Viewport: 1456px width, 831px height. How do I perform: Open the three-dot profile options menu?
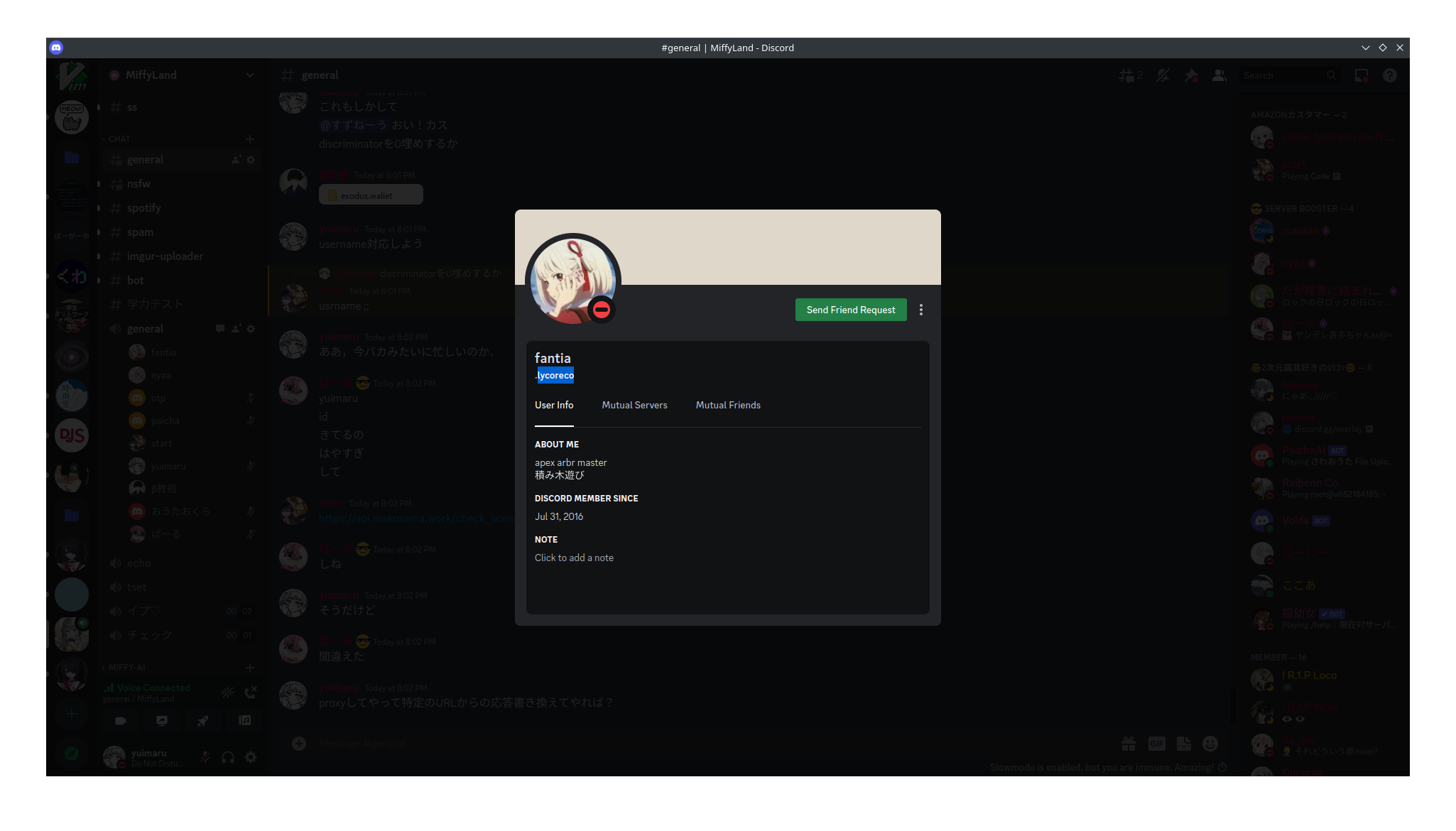point(921,310)
